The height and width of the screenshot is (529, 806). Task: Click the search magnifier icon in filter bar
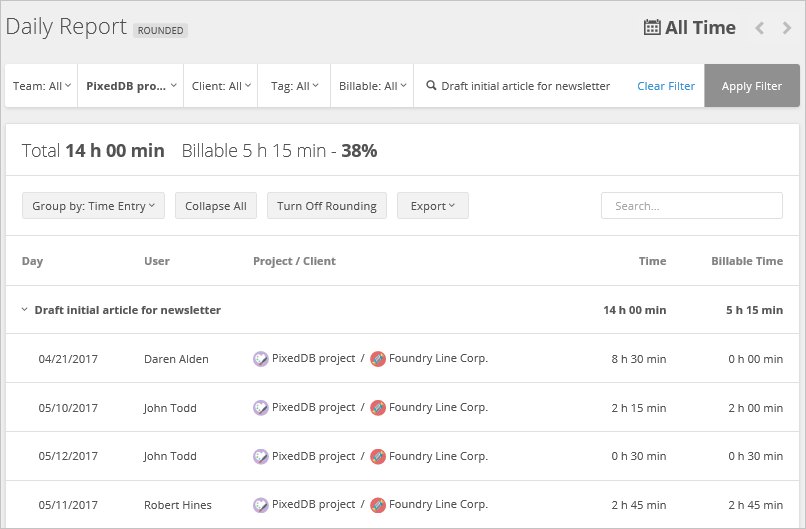pyautogui.click(x=431, y=85)
